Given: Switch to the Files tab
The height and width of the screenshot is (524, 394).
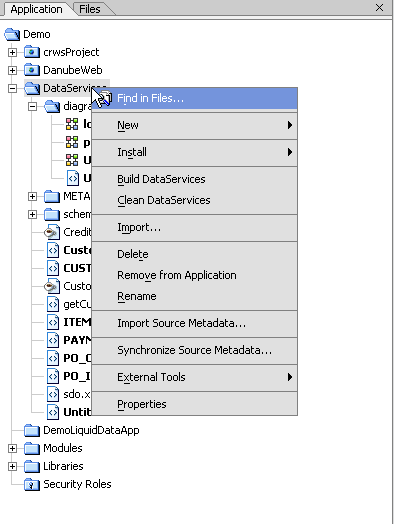Looking at the screenshot, I should tap(90, 9).
